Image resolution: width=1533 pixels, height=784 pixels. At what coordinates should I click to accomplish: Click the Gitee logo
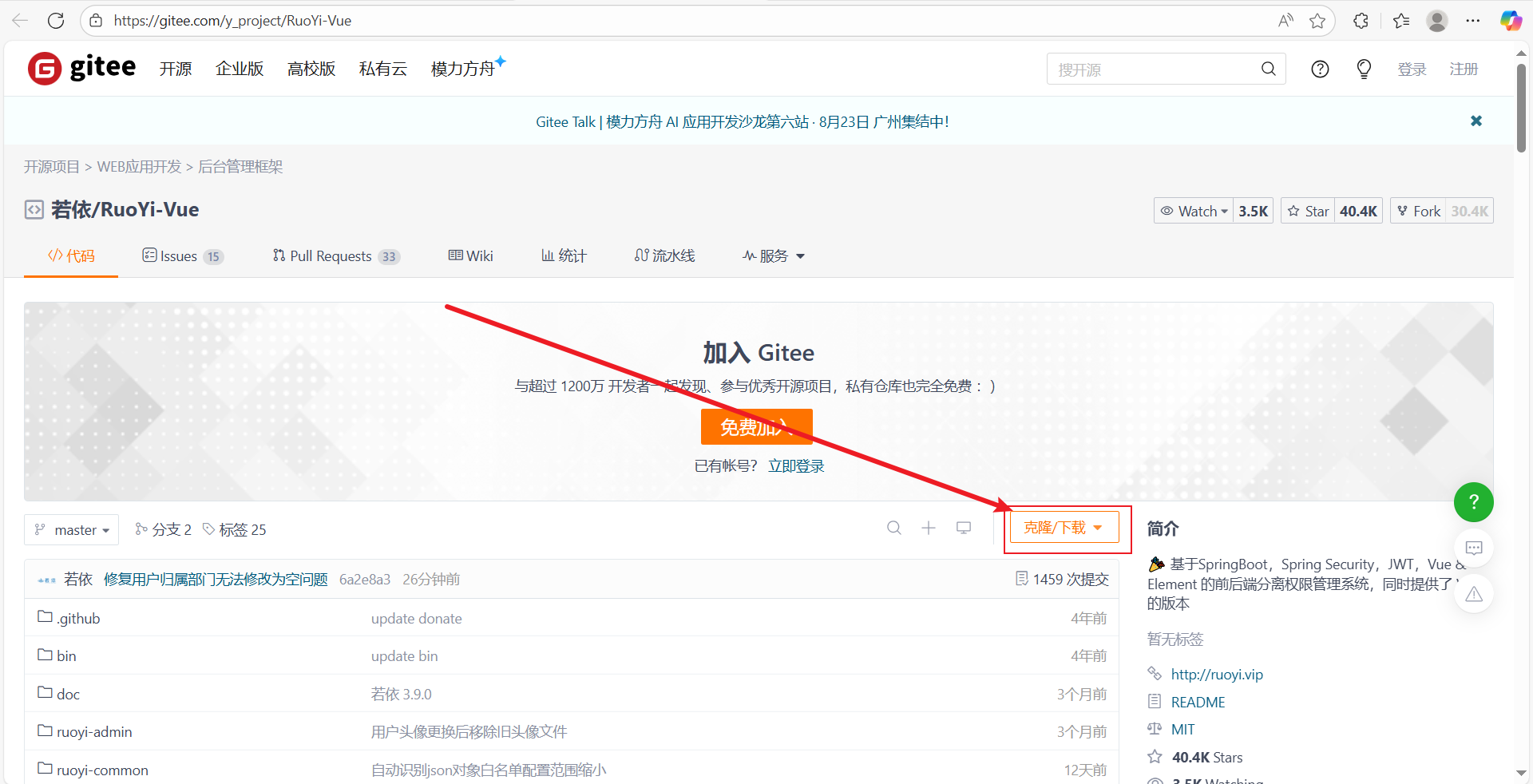click(81, 68)
